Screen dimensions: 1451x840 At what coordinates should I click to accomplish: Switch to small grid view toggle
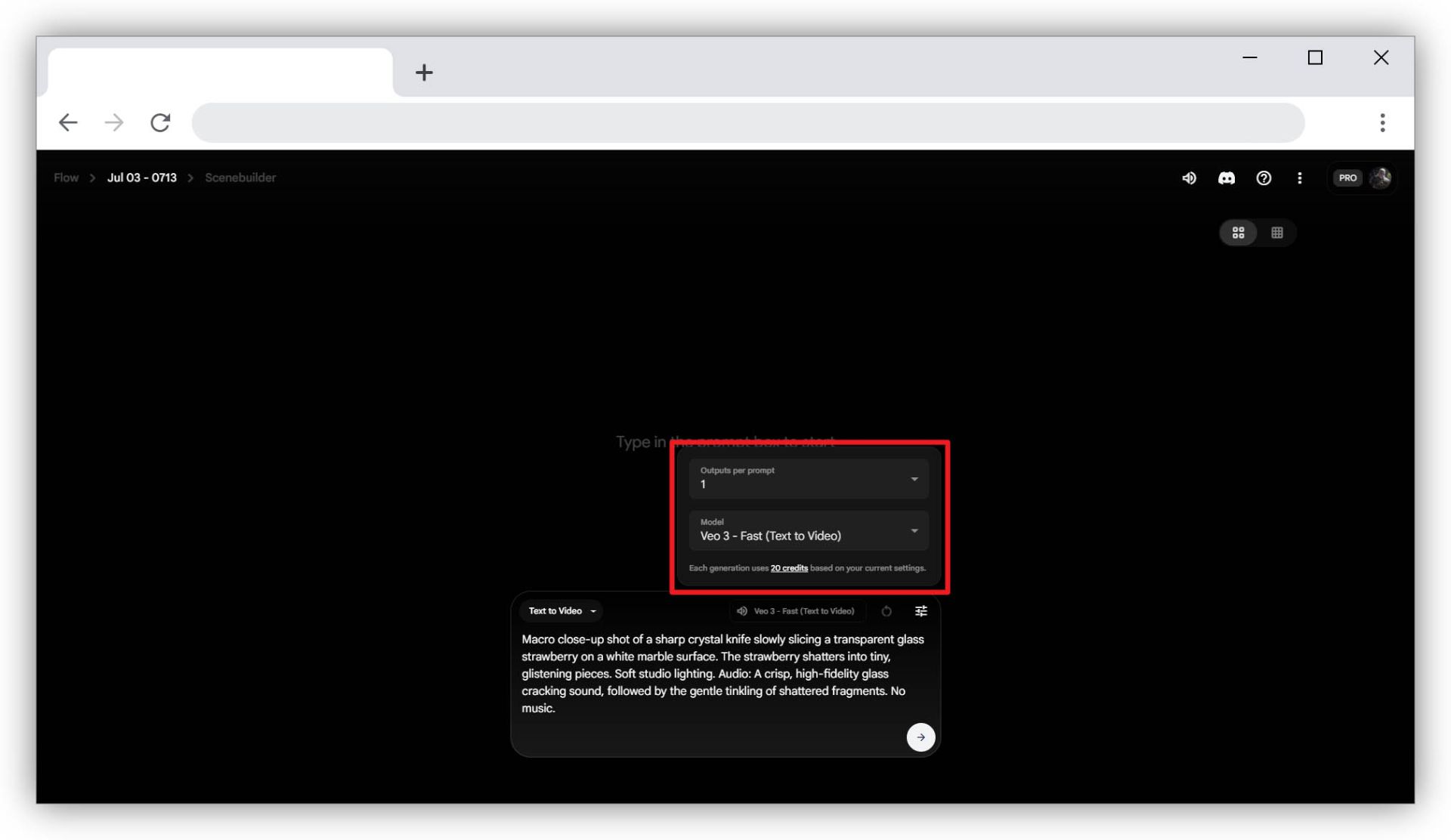[x=1277, y=233]
